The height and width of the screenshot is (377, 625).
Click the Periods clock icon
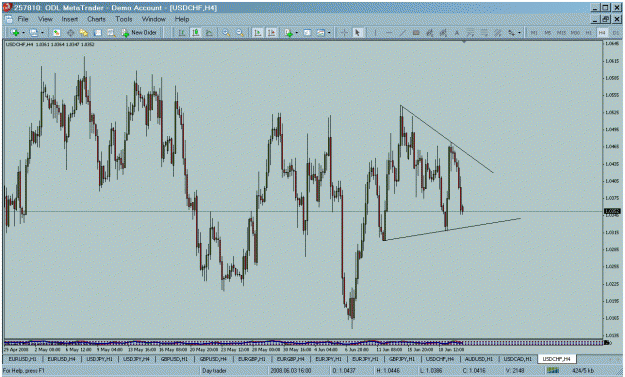307,33
